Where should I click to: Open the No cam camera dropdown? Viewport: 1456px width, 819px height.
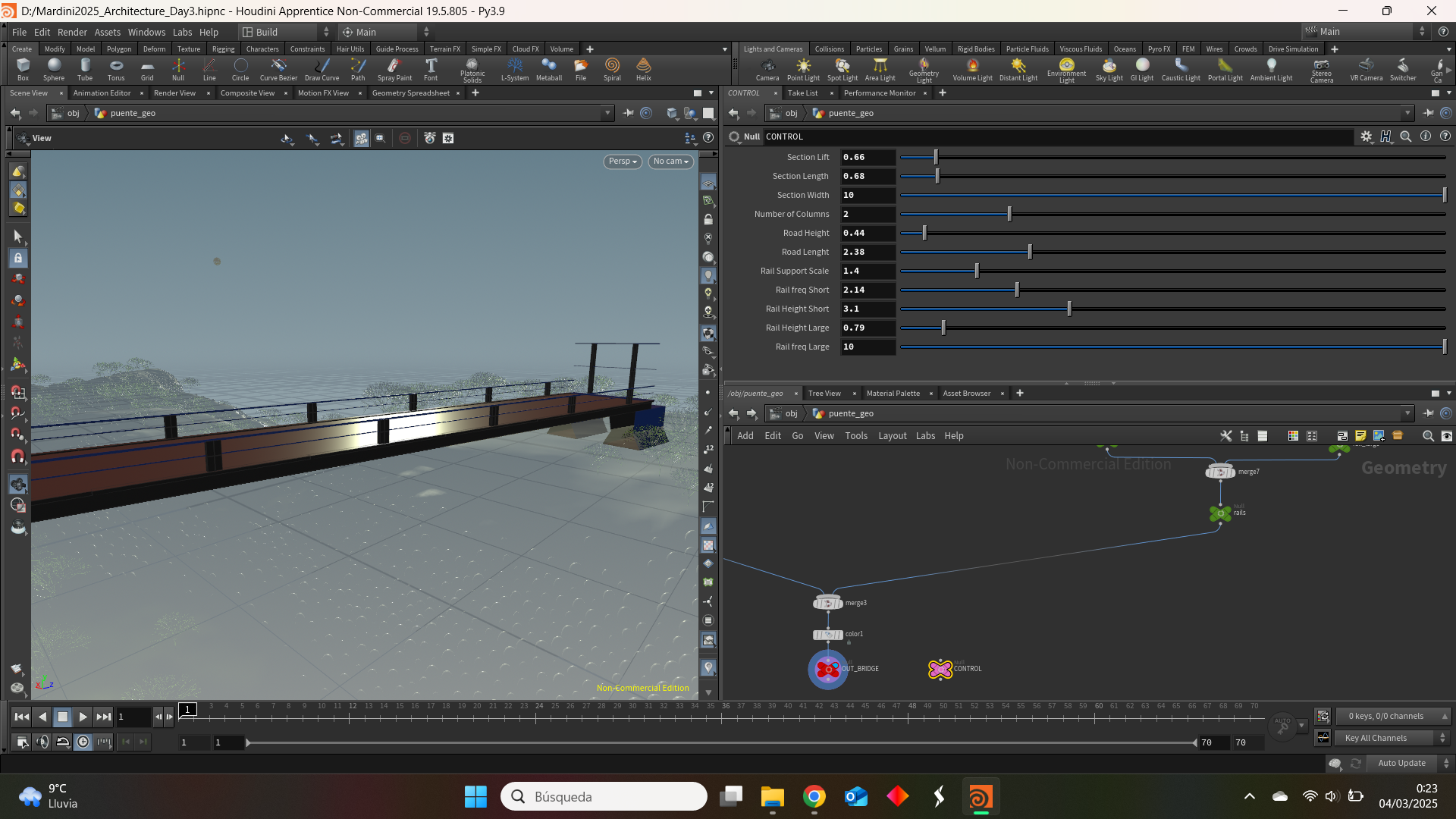[x=670, y=162]
